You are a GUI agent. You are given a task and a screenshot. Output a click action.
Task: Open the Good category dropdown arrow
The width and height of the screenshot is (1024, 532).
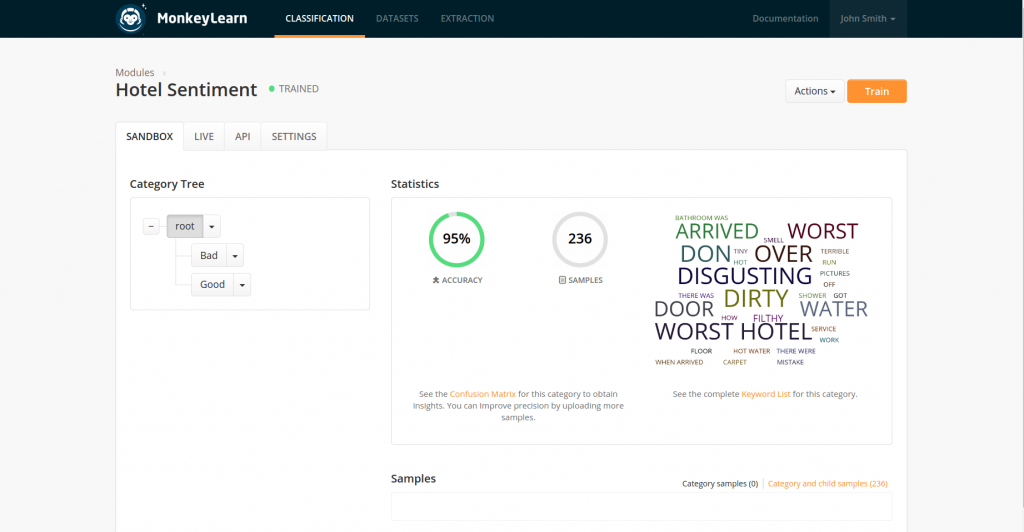(x=242, y=285)
